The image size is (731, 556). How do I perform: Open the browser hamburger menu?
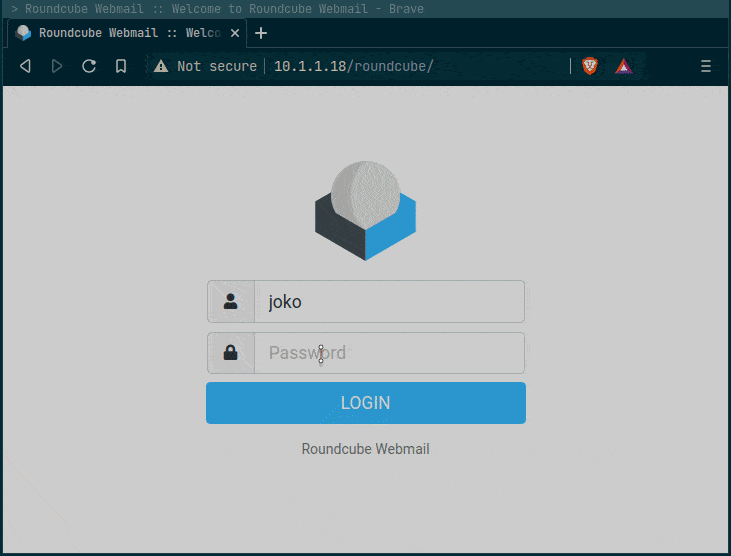[x=706, y=66]
